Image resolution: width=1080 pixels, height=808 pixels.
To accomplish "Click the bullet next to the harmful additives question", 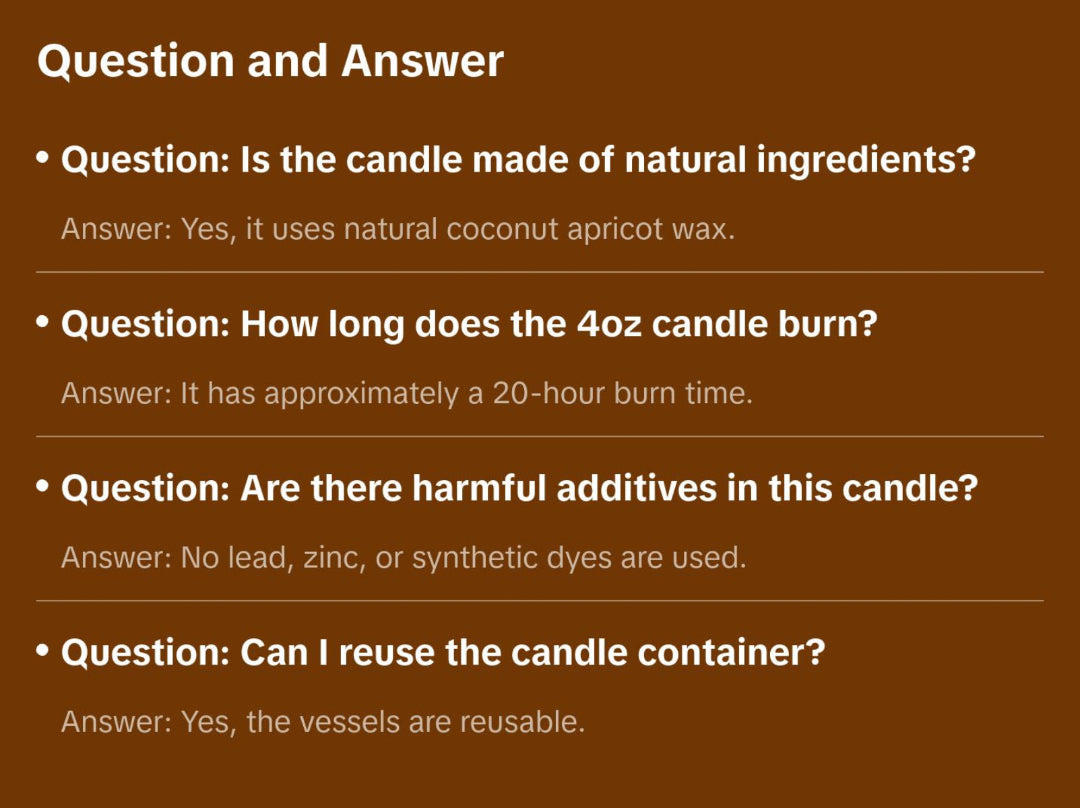I will tap(43, 487).
